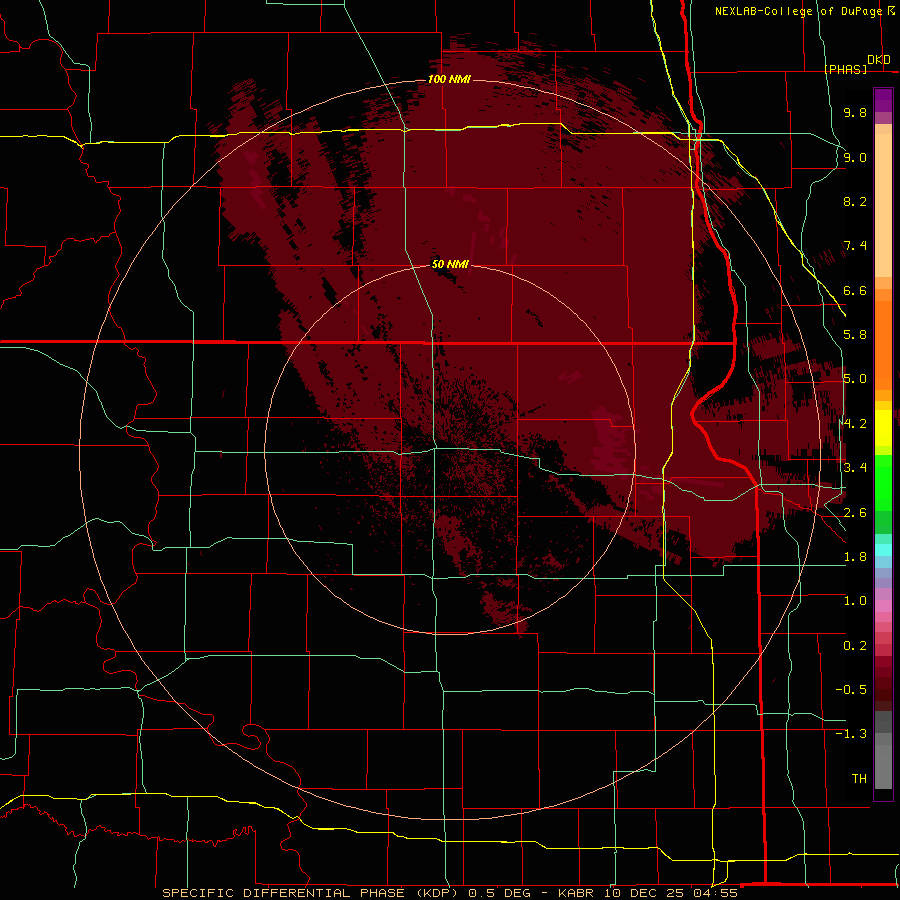Screen dimensions: 900x900
Task: Click the KABR 10 DEC 25 04:55 timestamp
Action: (647, 893)
